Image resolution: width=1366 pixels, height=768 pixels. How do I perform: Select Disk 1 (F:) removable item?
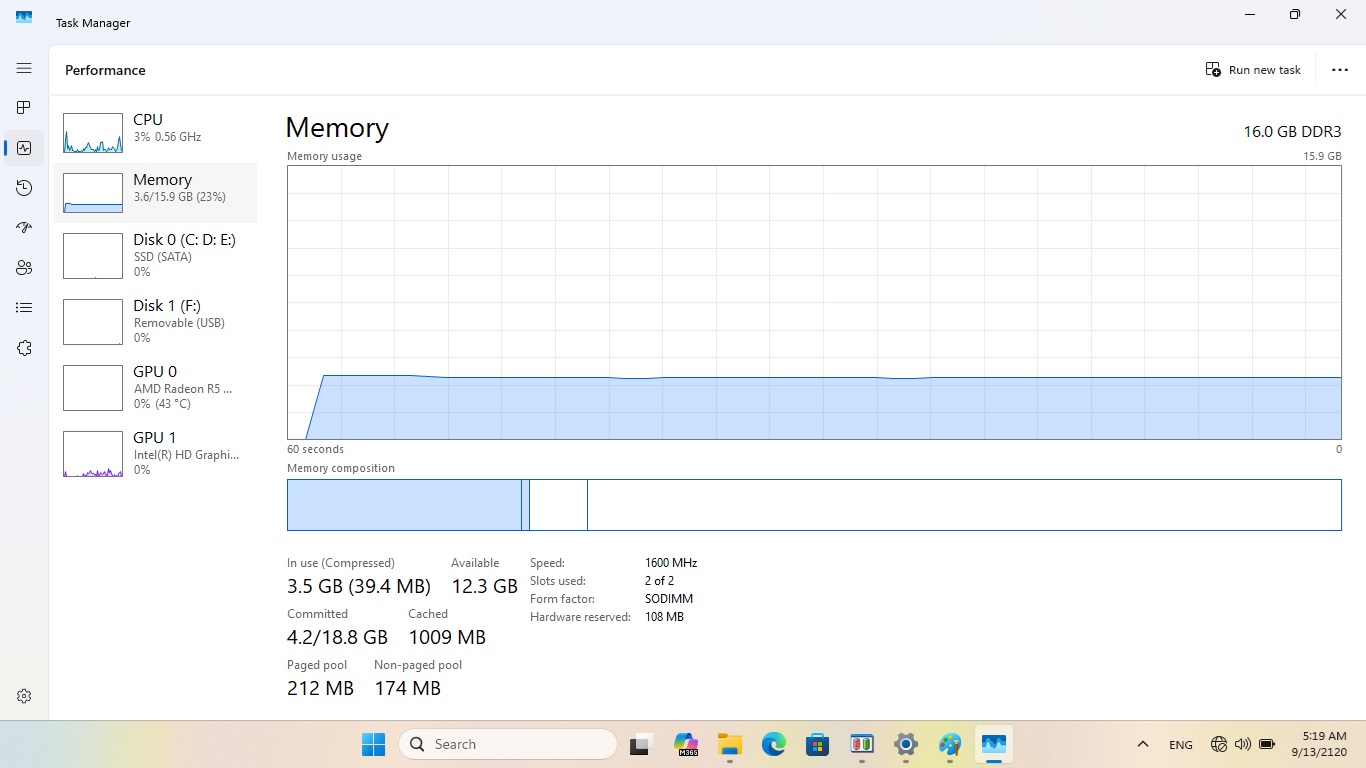click(155, 321)
